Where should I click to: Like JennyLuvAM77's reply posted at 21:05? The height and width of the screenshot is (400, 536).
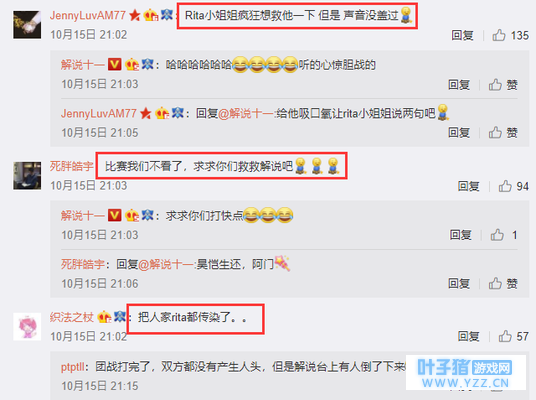click(503, 133)
